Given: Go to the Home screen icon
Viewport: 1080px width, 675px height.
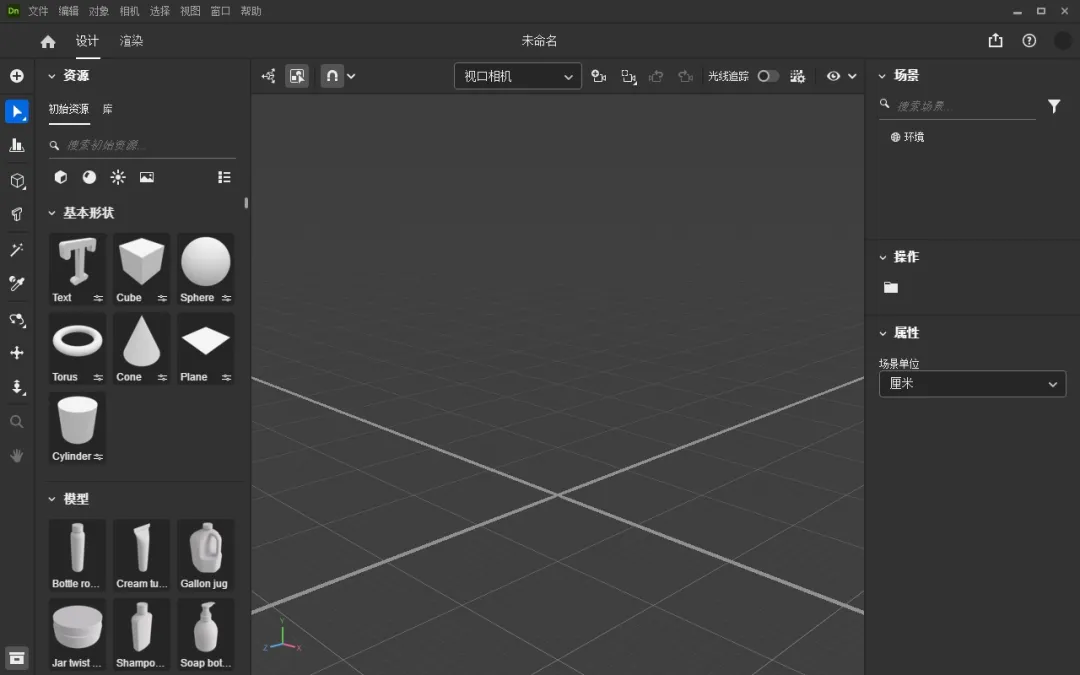Looking at the screenshot, I should (x=48, y=41).
